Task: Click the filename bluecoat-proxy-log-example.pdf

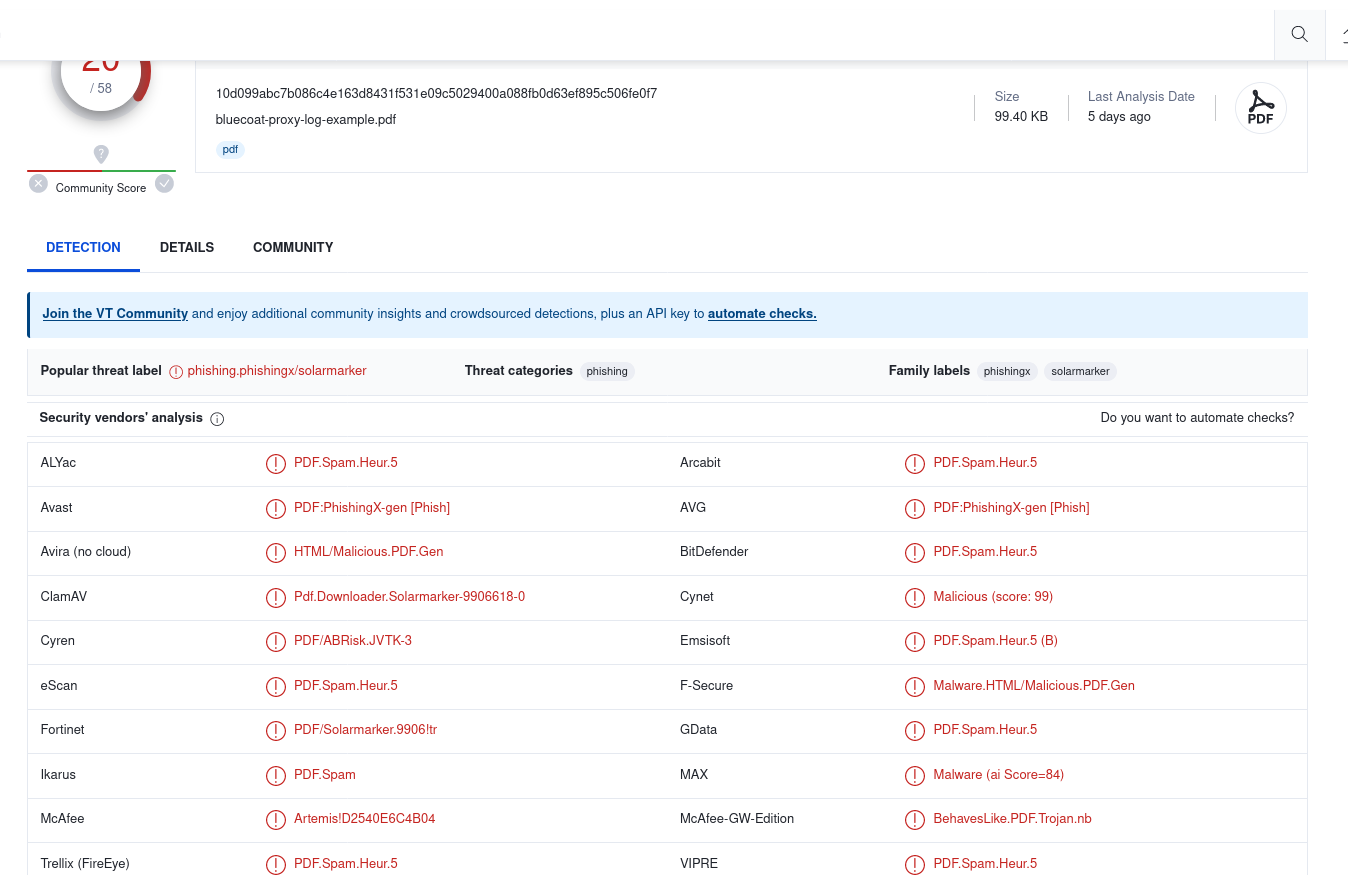Action: pos(306,120)
